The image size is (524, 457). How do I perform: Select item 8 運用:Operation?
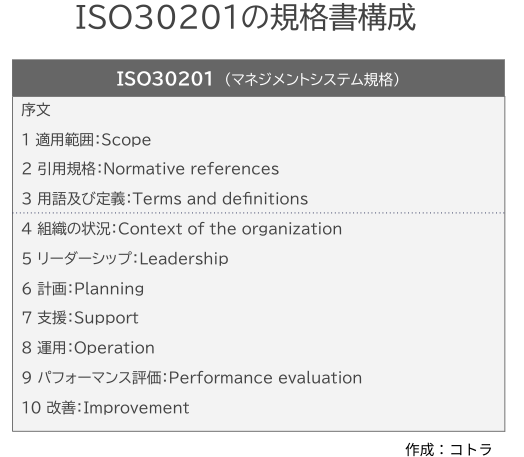88,348
